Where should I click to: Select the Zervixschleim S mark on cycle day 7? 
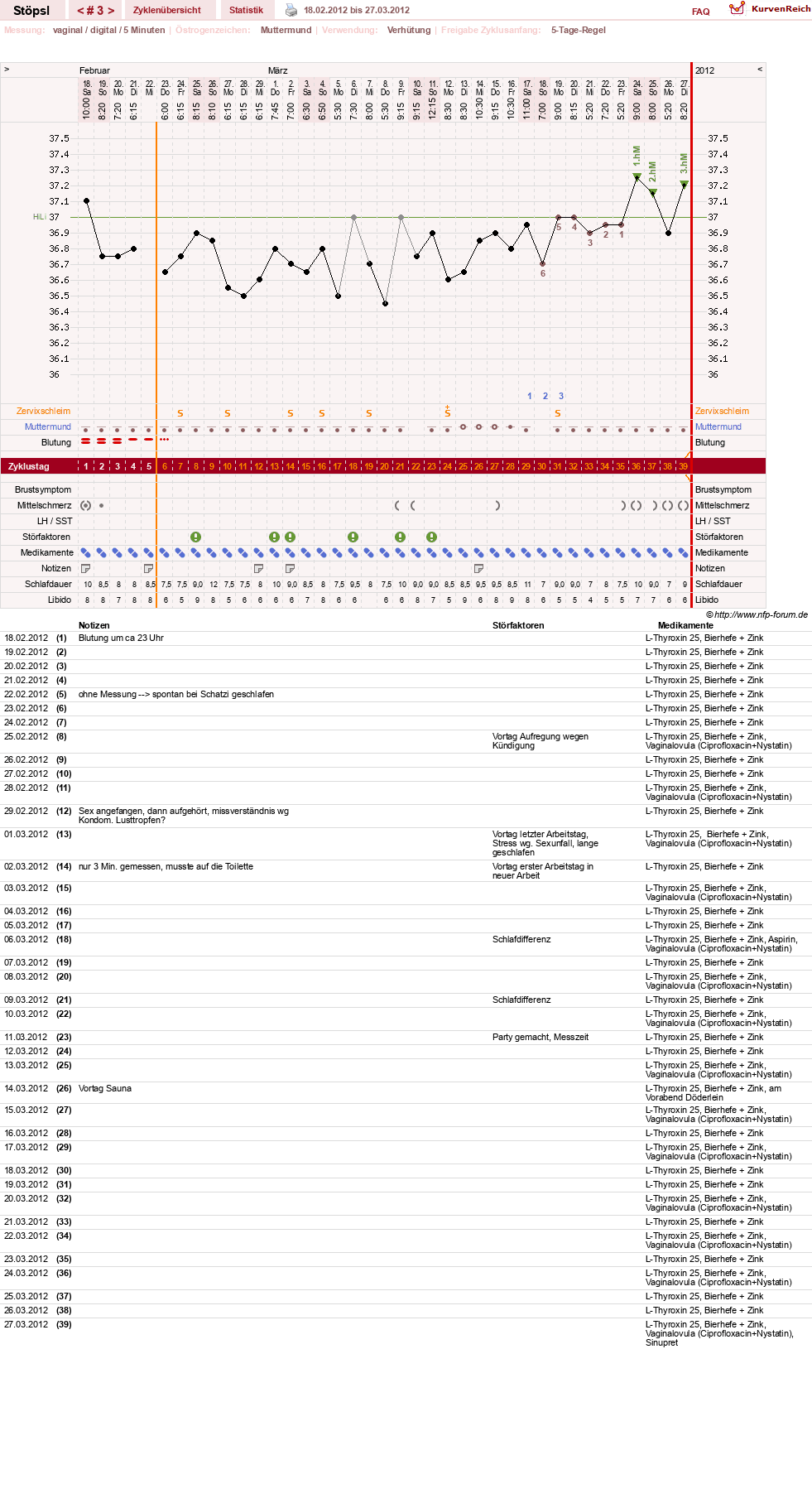(180, 413)
